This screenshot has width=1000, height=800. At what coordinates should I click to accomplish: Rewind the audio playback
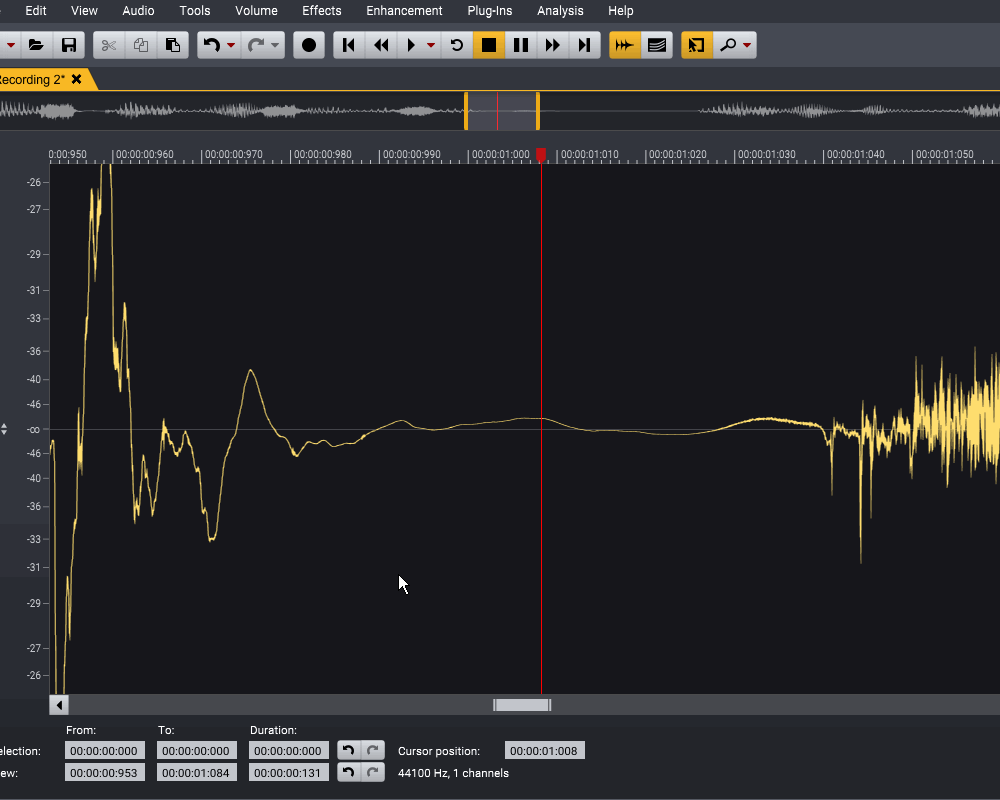pyautogui.click(x=381, y=45)
